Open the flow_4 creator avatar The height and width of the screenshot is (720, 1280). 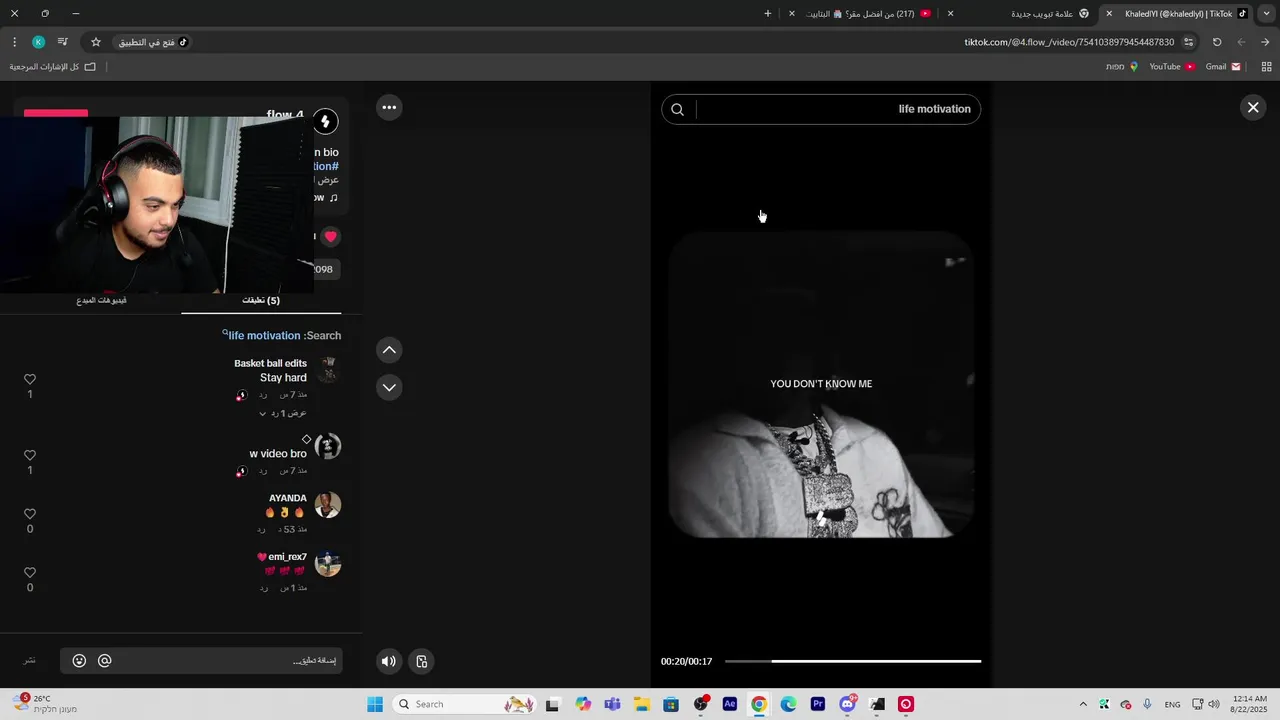click(x=326, y=122)
